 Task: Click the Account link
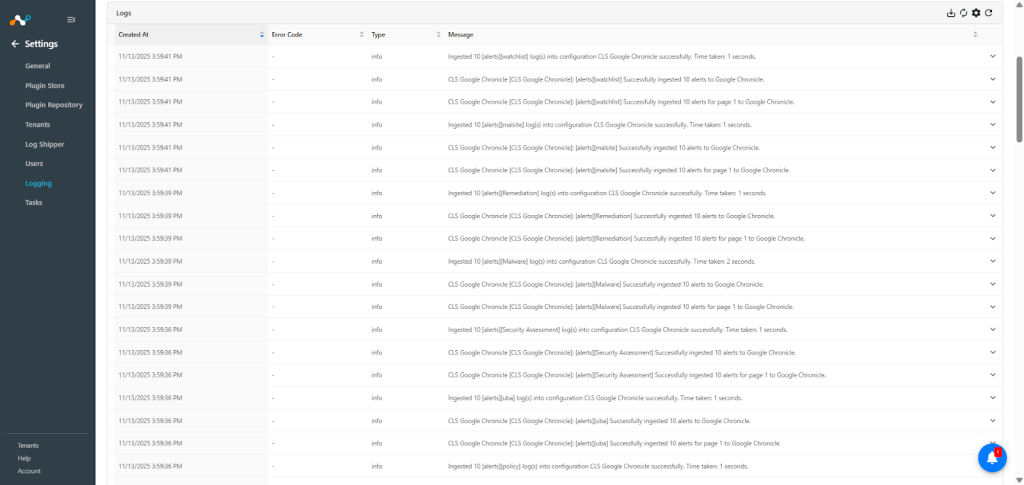coord(29,471)
